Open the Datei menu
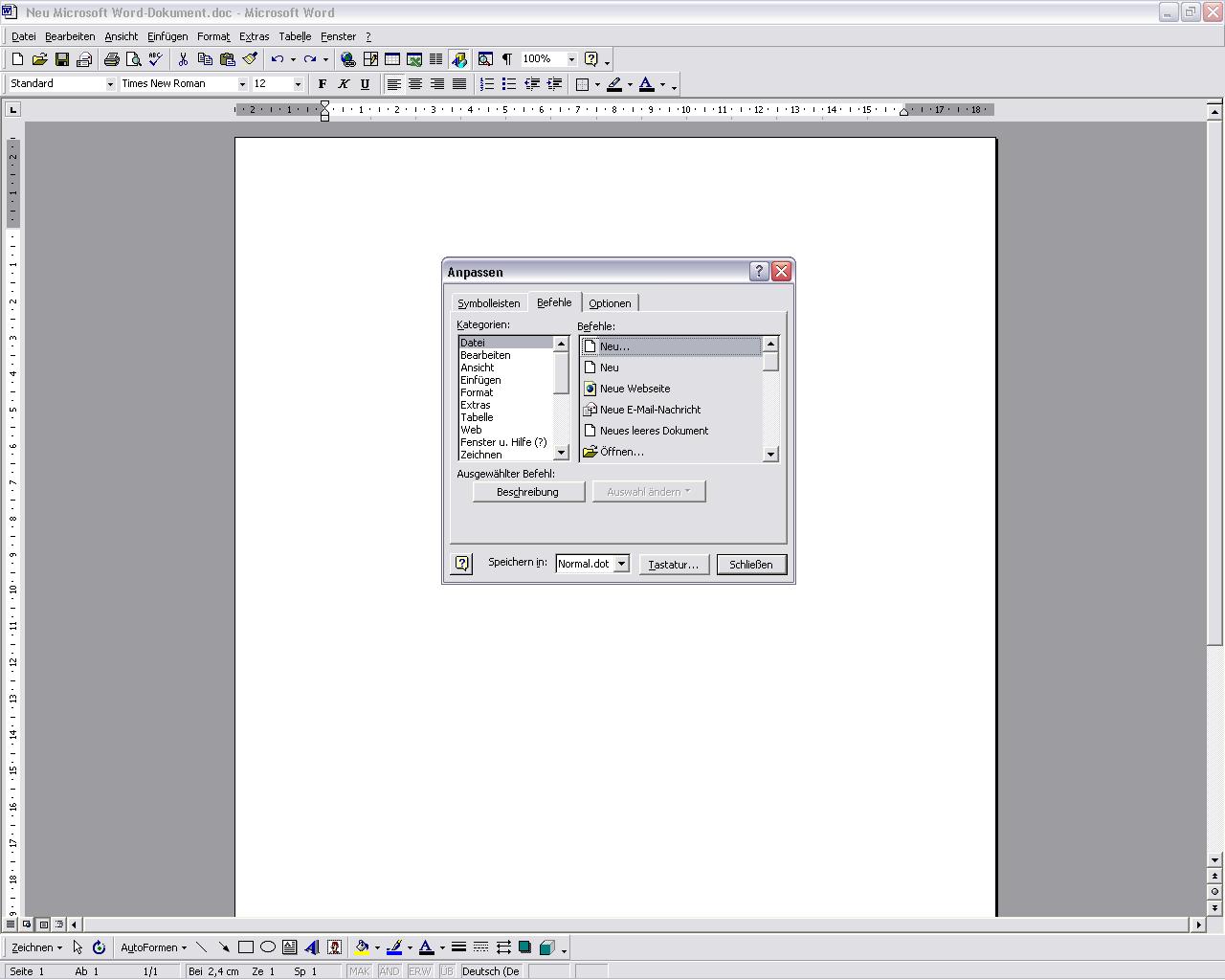 coord(24,36)
